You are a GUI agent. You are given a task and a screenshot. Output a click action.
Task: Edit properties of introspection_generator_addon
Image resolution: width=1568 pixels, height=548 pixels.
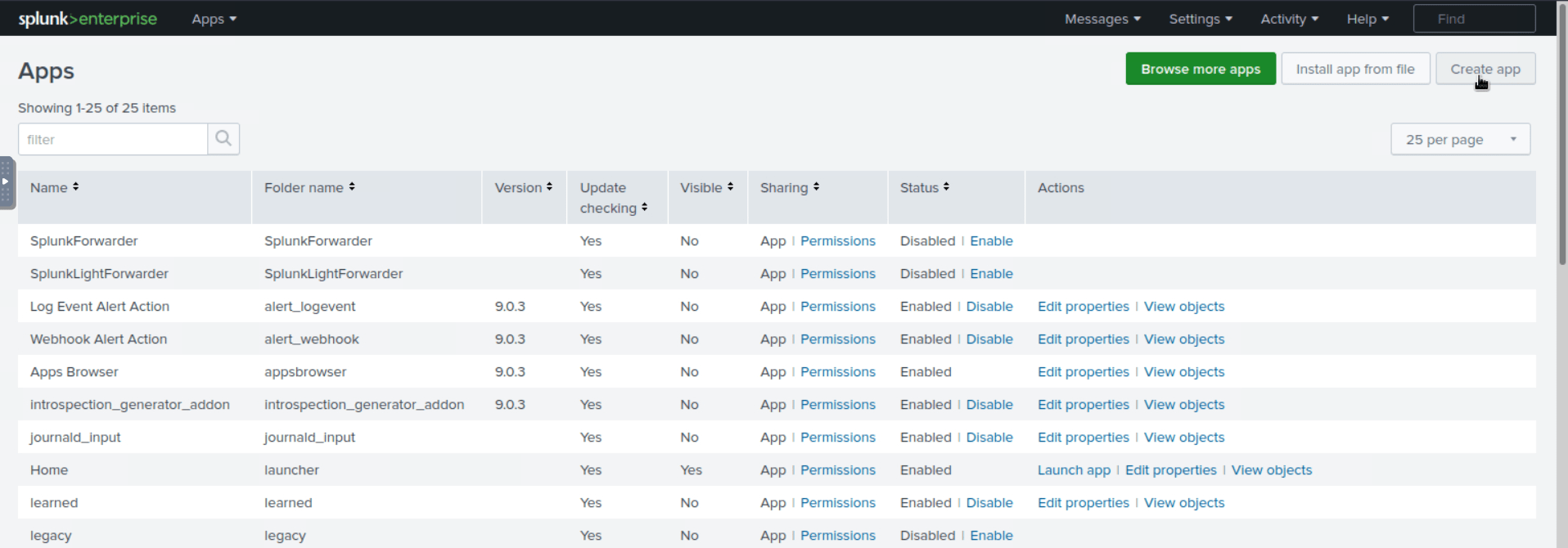tap(1084, 404)
